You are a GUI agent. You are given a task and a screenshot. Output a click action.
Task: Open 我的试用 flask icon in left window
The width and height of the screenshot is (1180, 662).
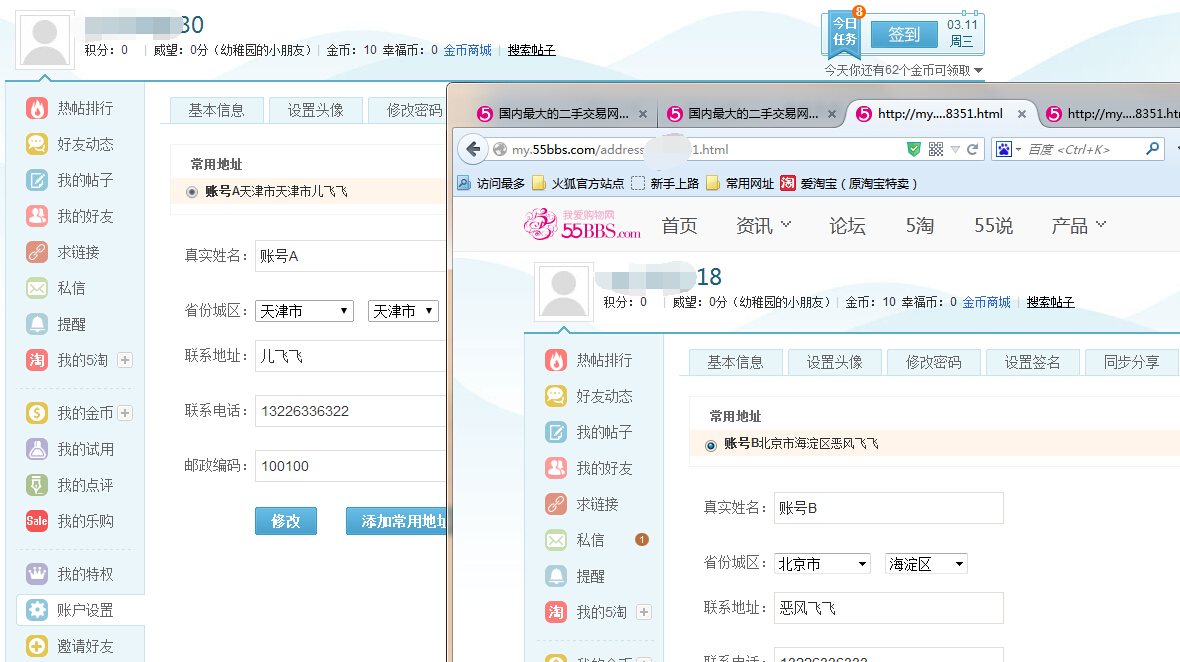coord(36,449)
